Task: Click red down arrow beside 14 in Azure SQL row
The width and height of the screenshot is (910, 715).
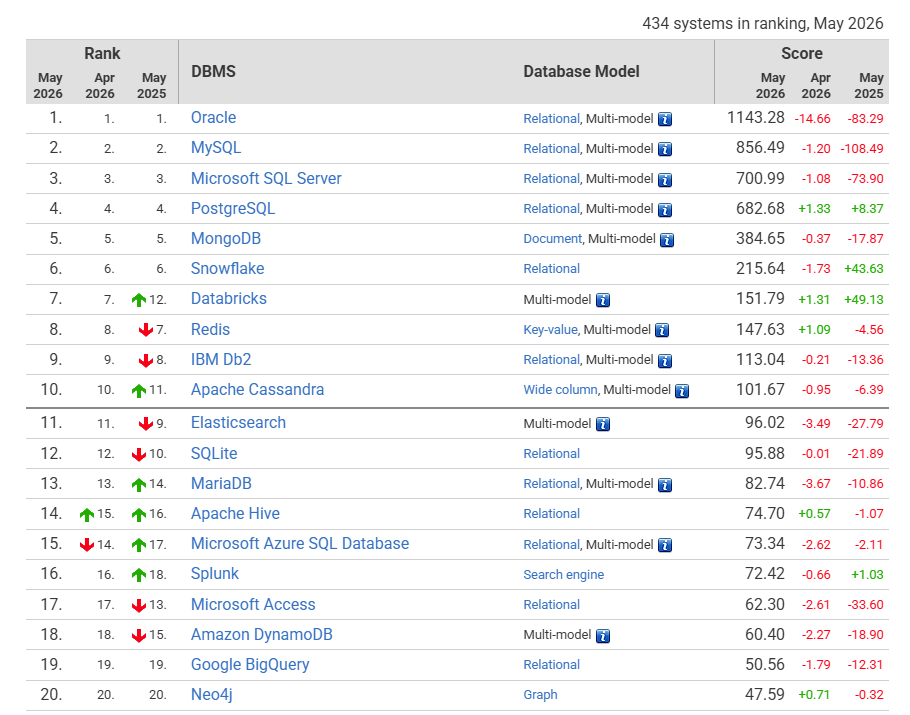Action: tap(86, 545)
